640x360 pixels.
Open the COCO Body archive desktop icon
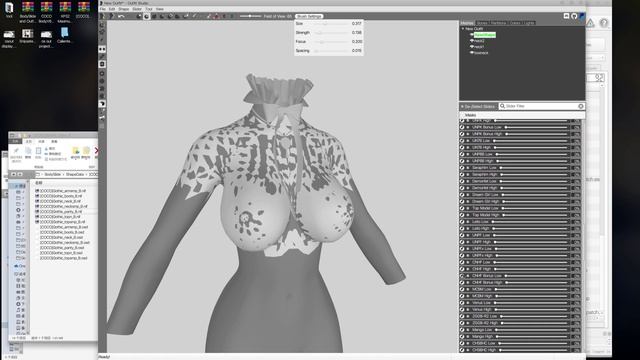click(x=46, y=11)
